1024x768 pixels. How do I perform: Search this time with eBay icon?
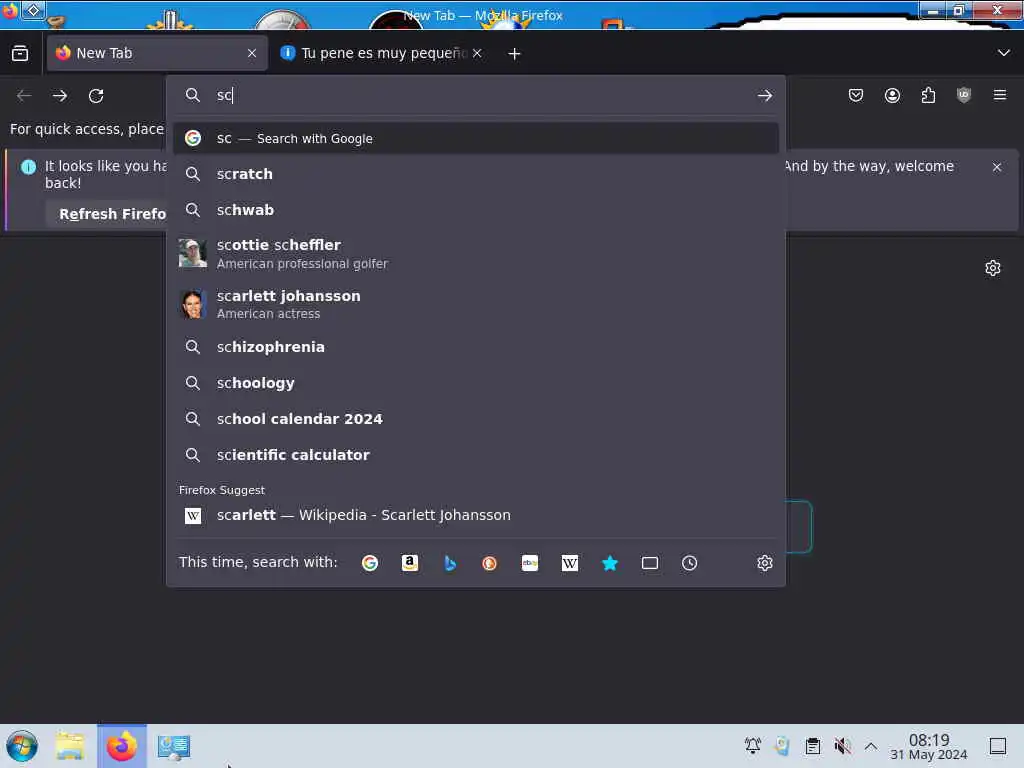[530, 563]
